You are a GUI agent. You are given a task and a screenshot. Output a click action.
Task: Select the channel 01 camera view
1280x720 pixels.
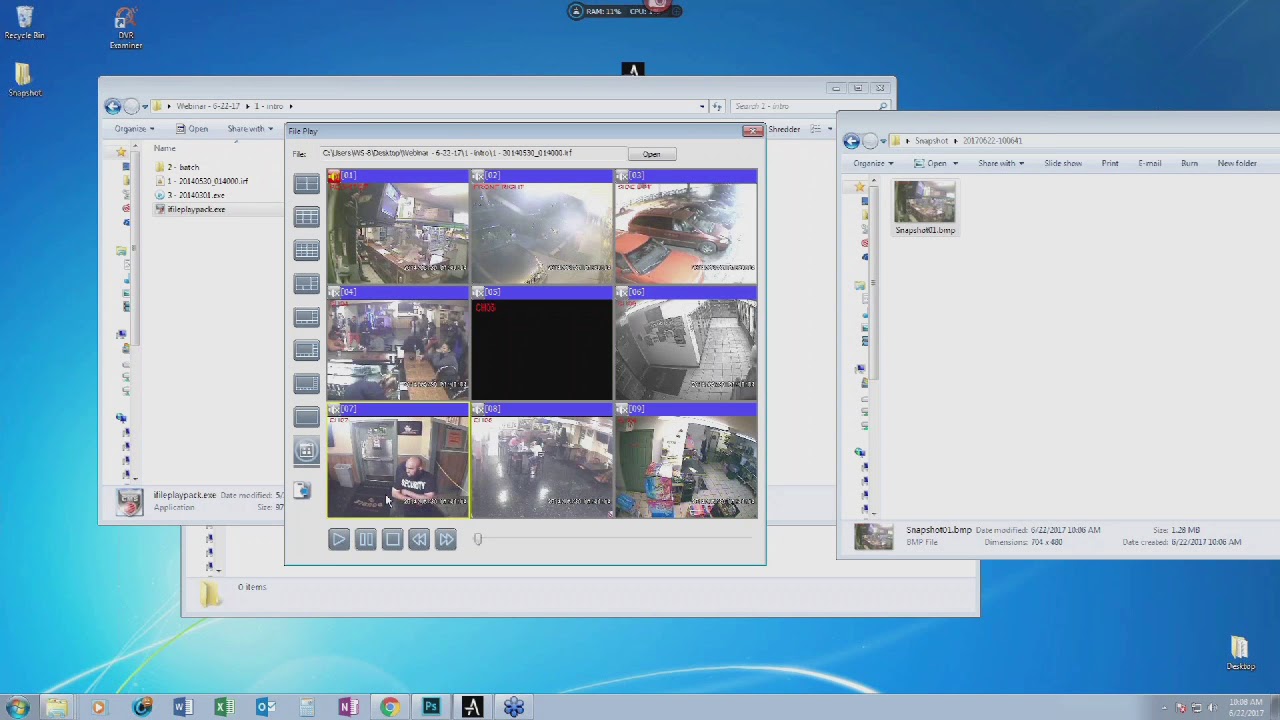click(398, 228)
